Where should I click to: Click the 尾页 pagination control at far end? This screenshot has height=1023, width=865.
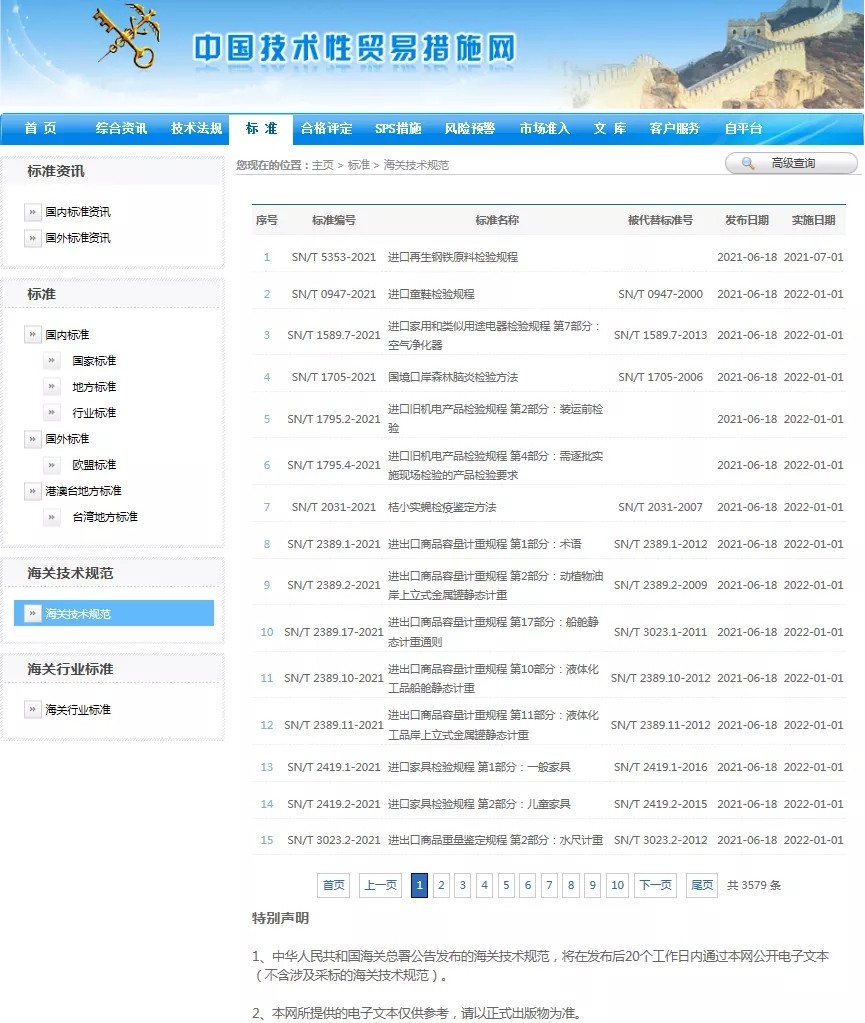tap(700, 885)
